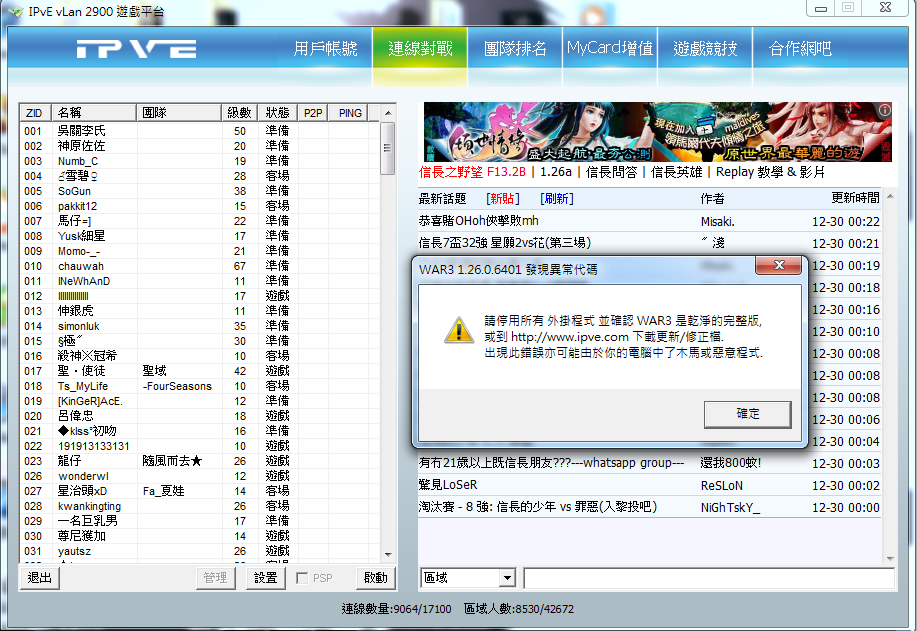Click the 連線數量:9064/17100 status text
Image resolution: width=917 pixels, height=631 pixels.
[x=397, y=609]
